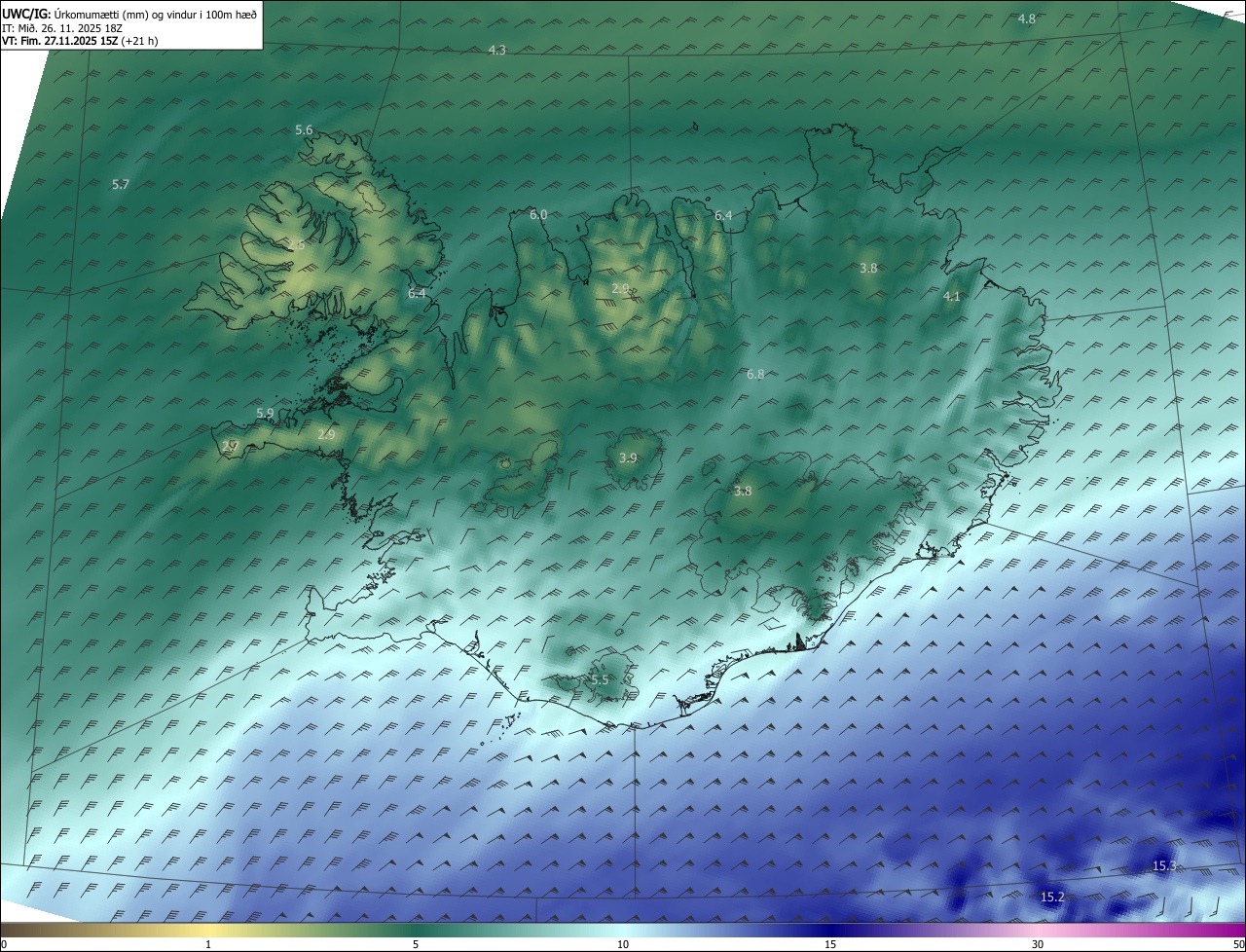Click the 6.0 value label

538,215
